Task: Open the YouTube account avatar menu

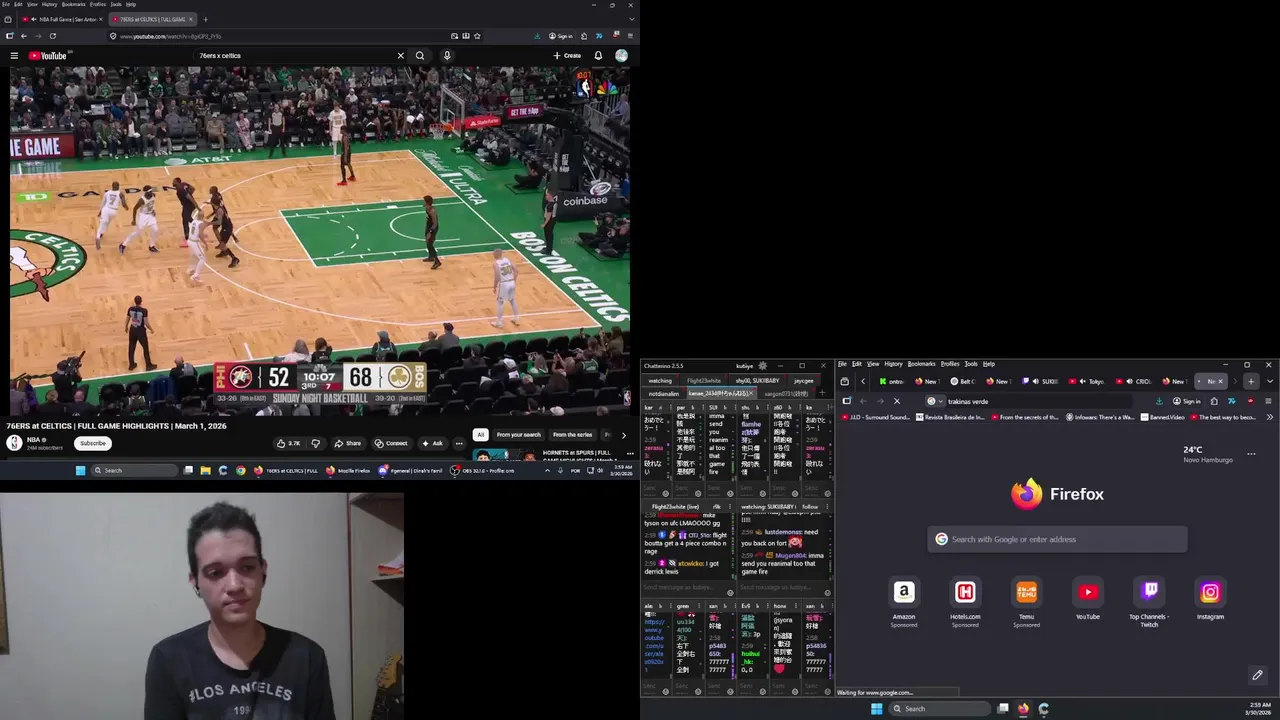Action: 621,56
